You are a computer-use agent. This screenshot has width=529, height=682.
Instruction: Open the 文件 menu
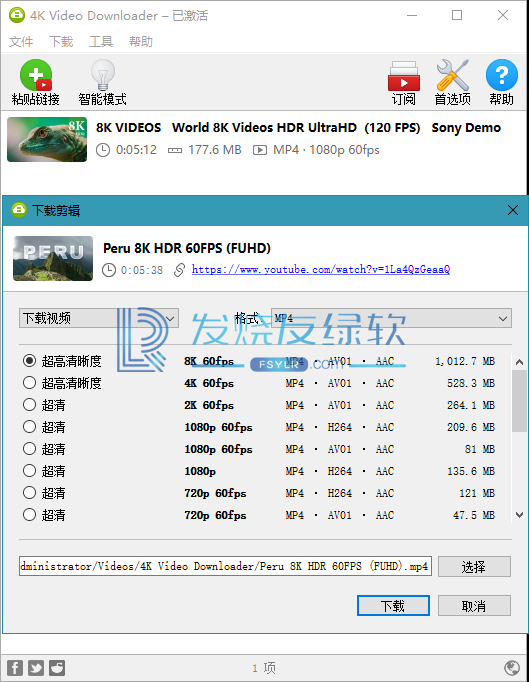[x=21, y=42]
